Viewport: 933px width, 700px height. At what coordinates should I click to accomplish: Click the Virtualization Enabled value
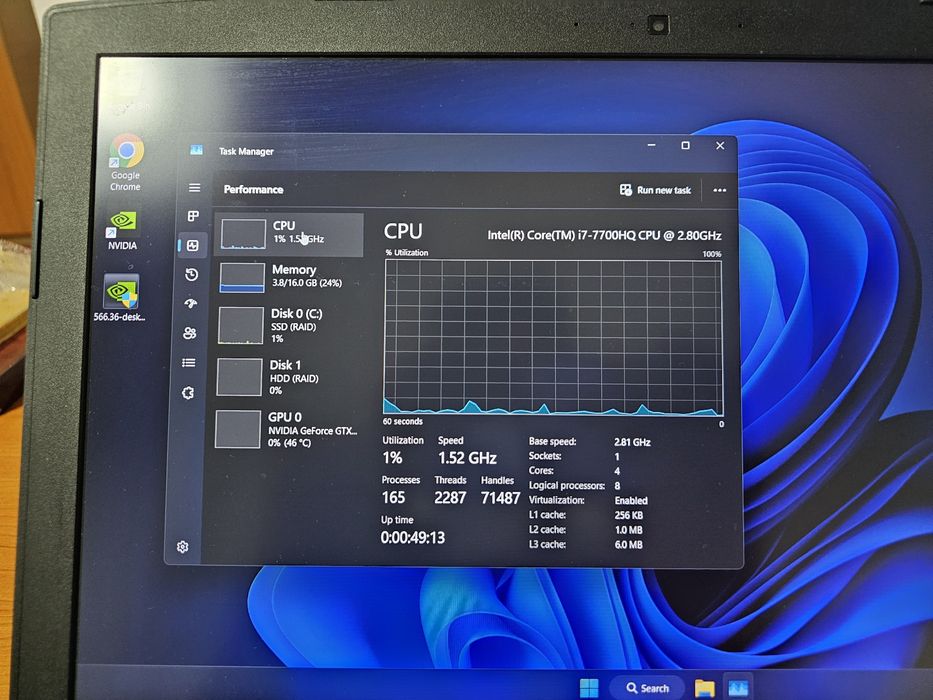tap(631, 501)
